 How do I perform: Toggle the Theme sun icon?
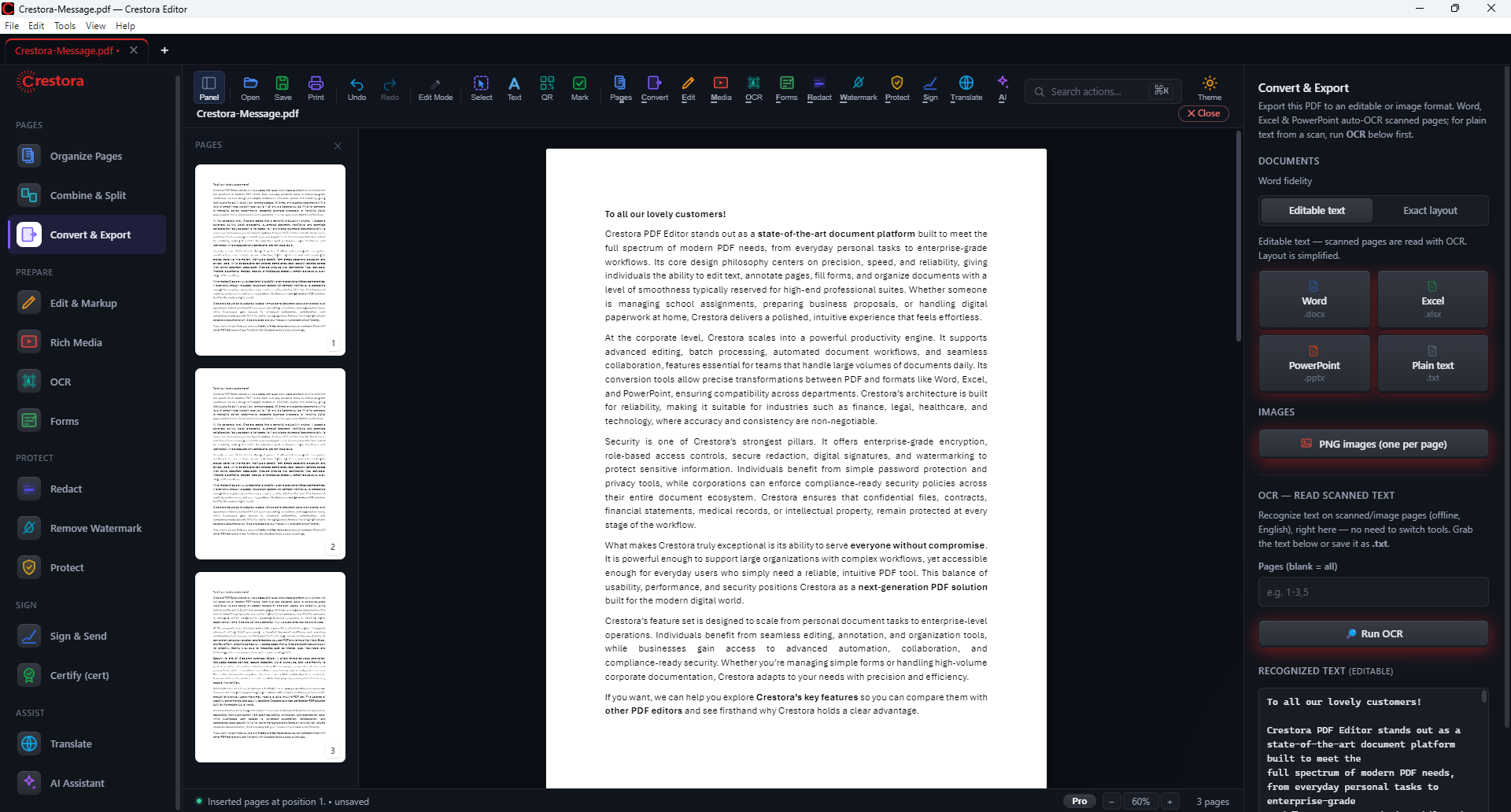(x=1210, y=88)
